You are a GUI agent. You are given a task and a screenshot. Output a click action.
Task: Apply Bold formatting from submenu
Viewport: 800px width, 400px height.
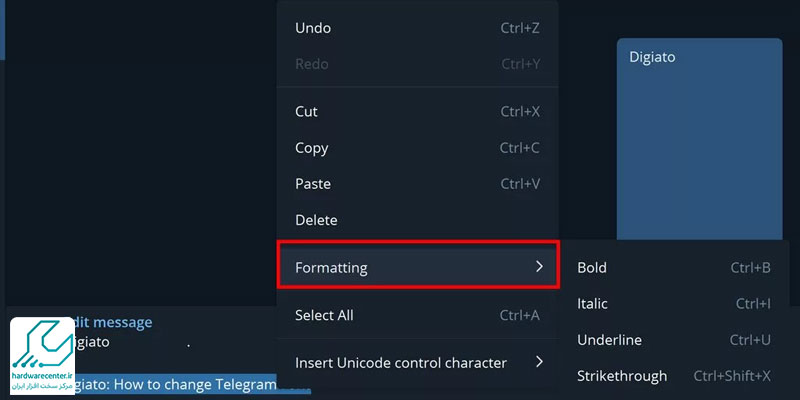click(x=673, y=267)
